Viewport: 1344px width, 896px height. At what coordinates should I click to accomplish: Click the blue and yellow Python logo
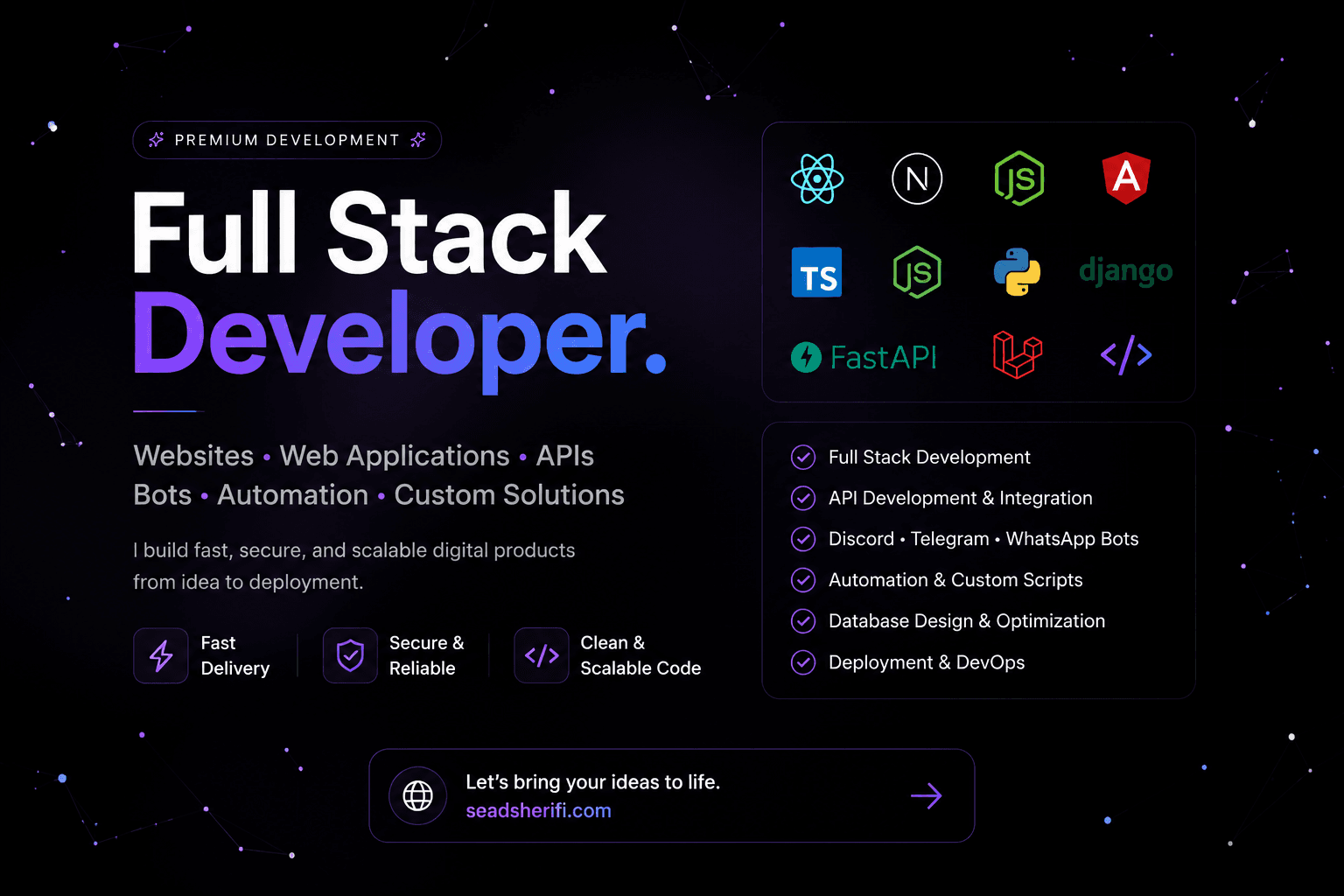(1017, 271)
